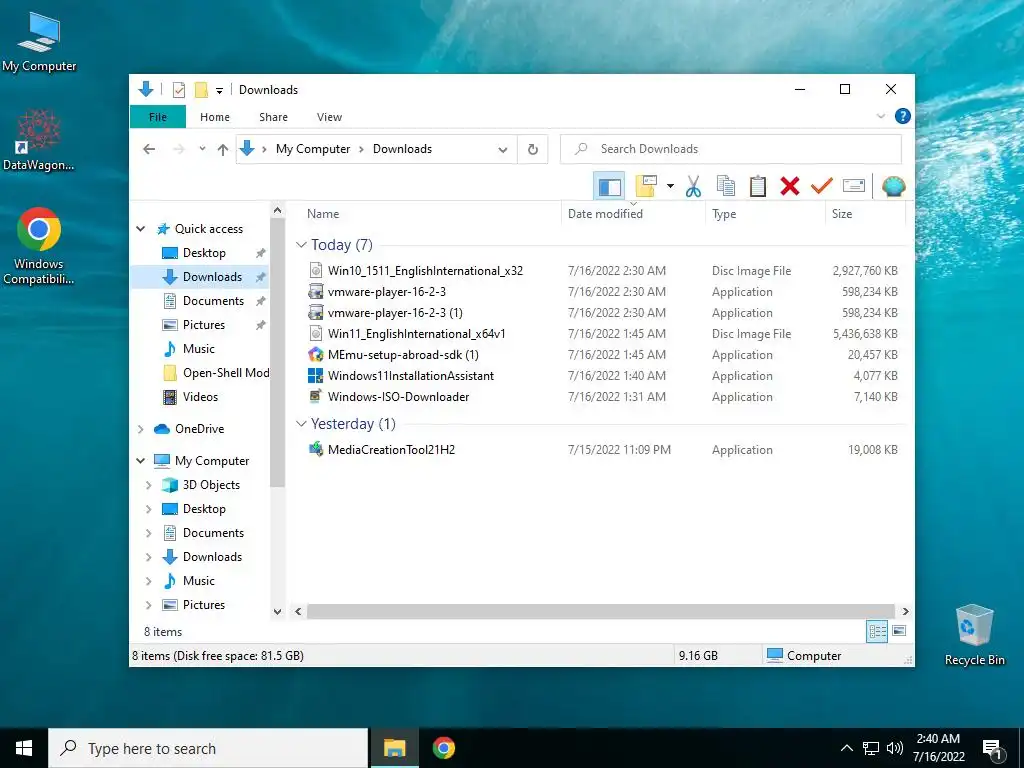Select Win11_EnglishInternational_x64v1 file
1024x768 pixels.
click(x=603, y=333)
